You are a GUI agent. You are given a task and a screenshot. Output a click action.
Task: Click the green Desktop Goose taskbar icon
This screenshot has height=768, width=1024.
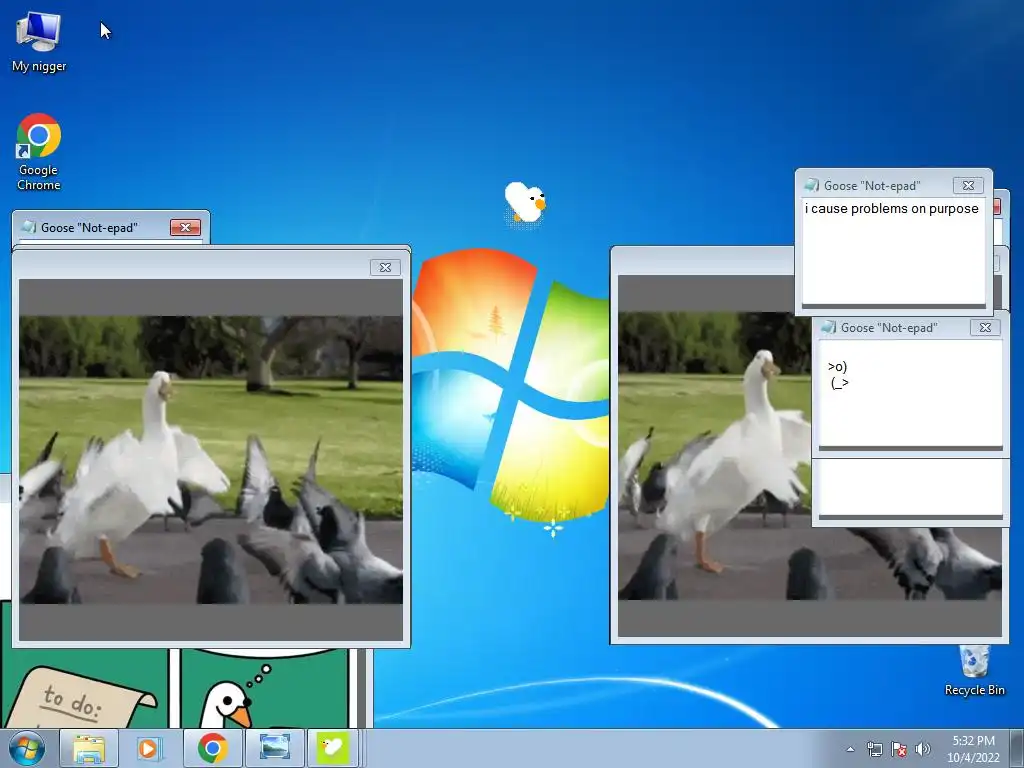tap(333, 748)
